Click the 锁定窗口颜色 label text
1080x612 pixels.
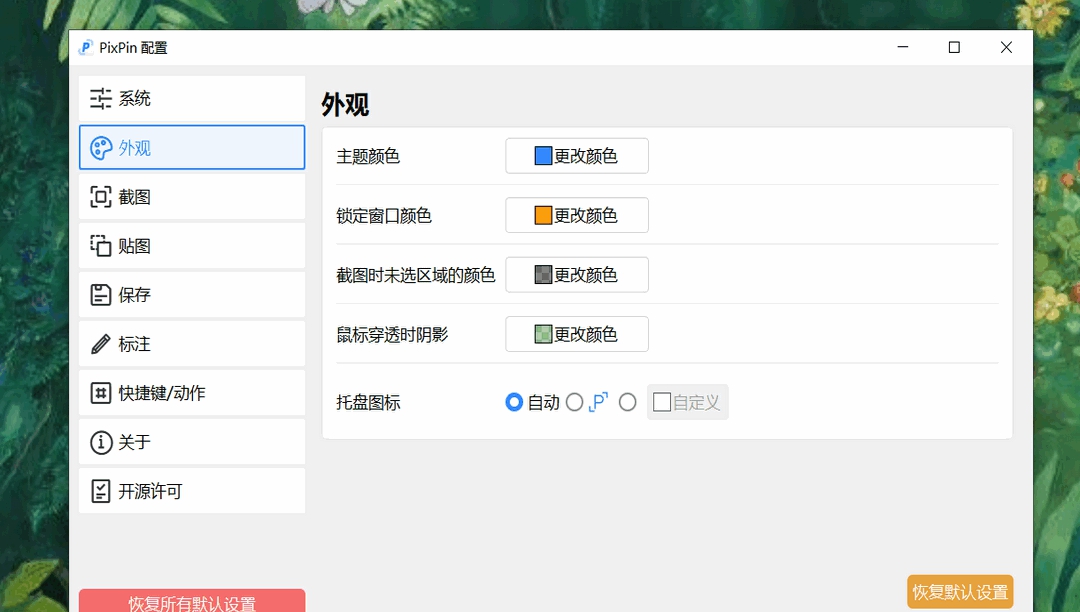tap(384, 215)
